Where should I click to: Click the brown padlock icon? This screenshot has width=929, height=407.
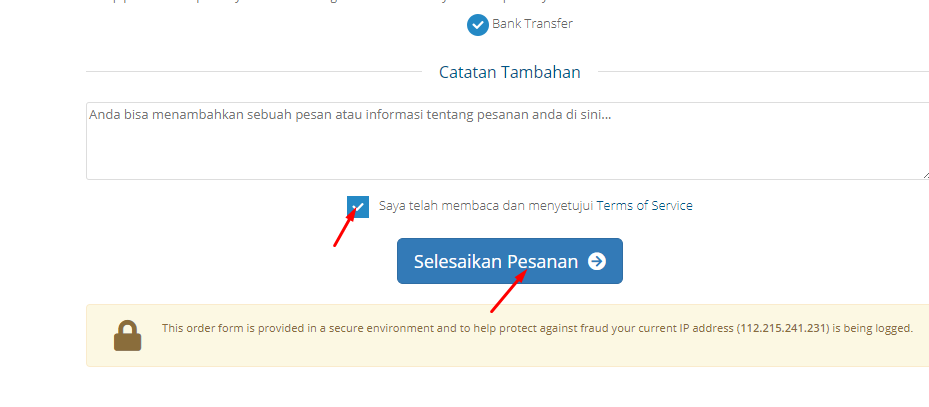[127, 336]
